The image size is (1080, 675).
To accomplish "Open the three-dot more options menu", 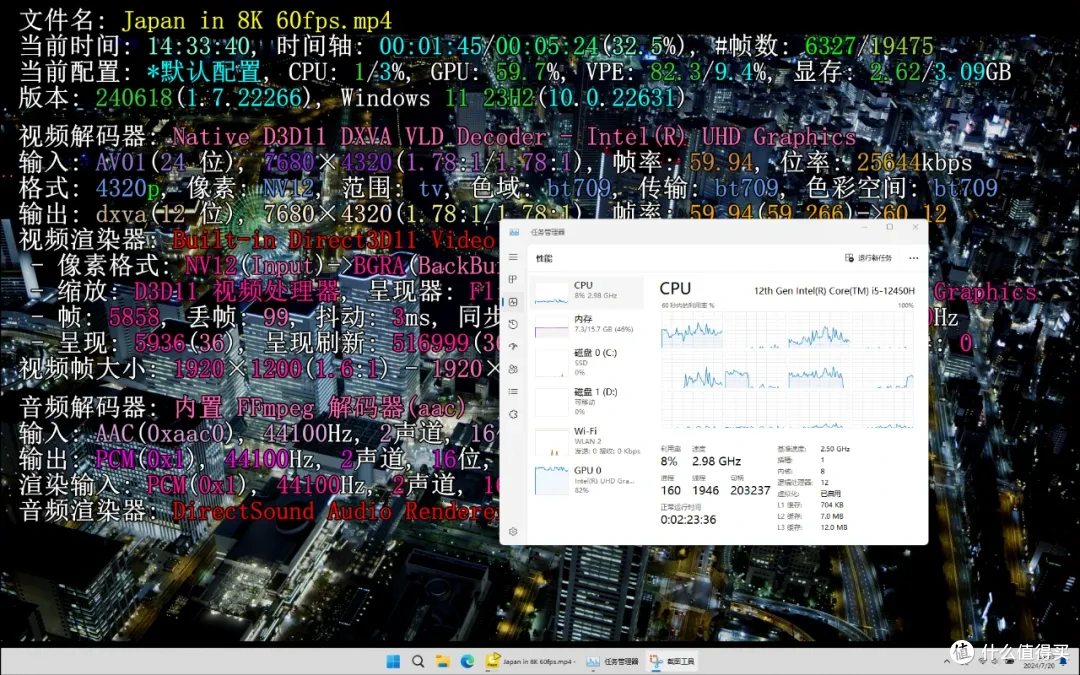I will [913, 258].
